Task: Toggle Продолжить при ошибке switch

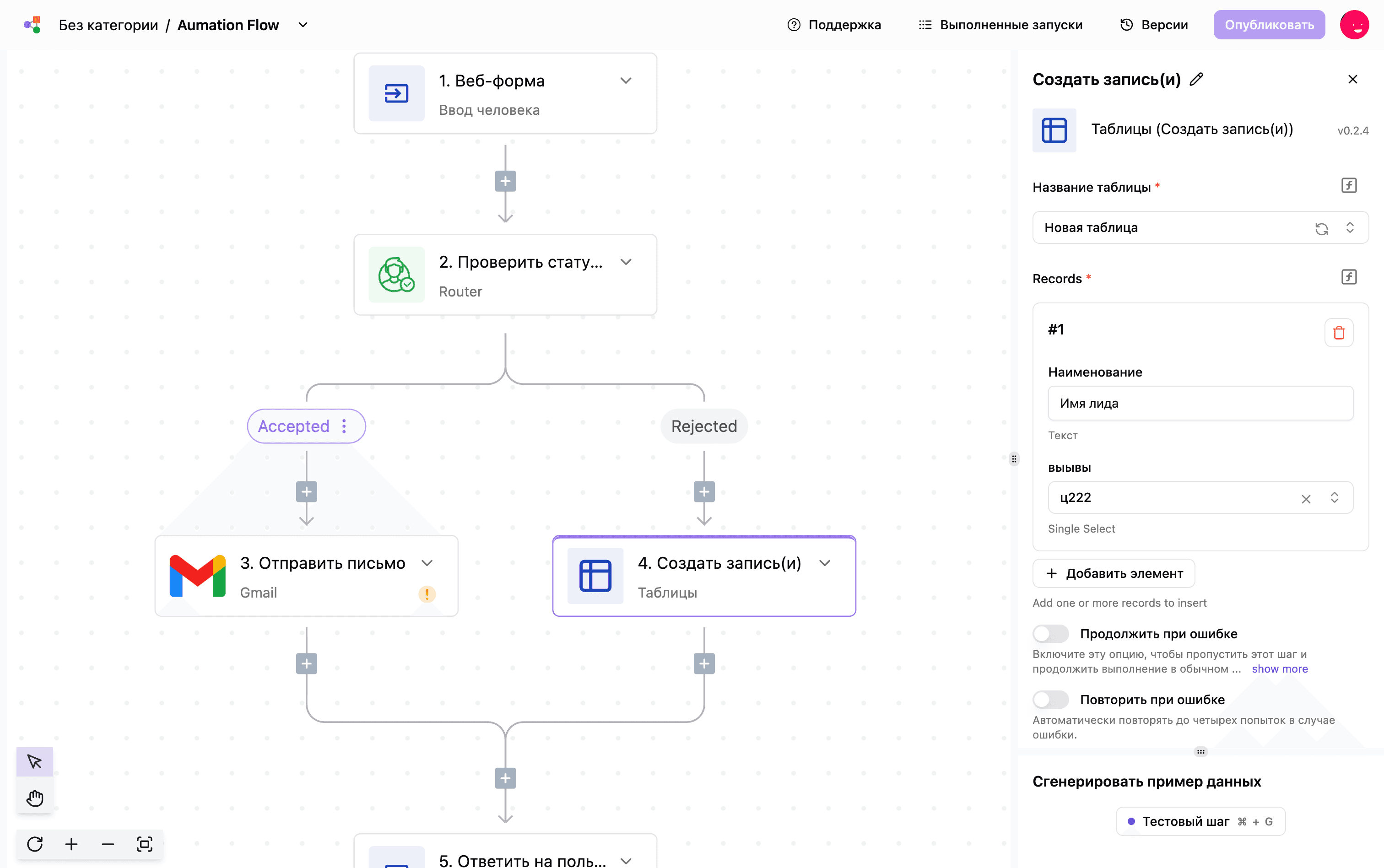Action: click(1050, 634)
